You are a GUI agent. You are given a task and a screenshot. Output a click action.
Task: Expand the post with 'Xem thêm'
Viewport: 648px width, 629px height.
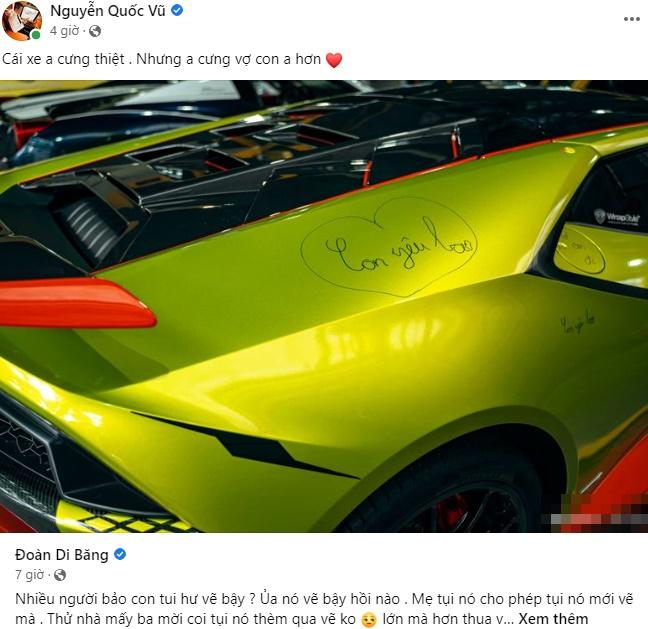coord(553,619)
